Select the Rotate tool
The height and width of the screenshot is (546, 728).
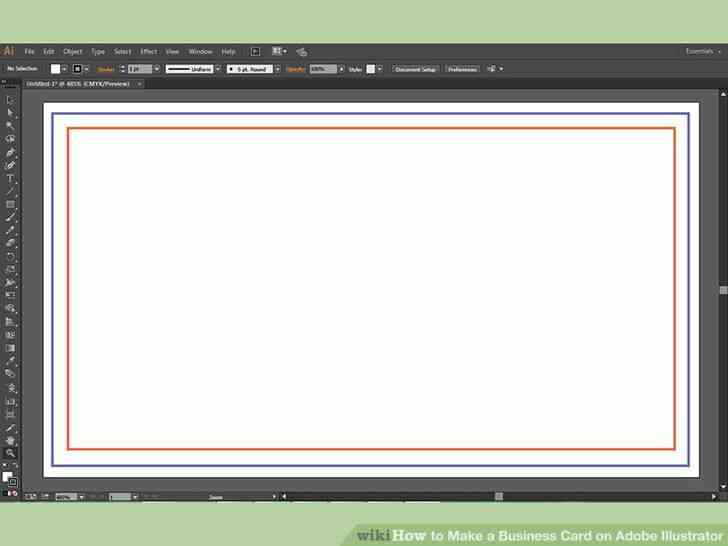pos(10,256)
